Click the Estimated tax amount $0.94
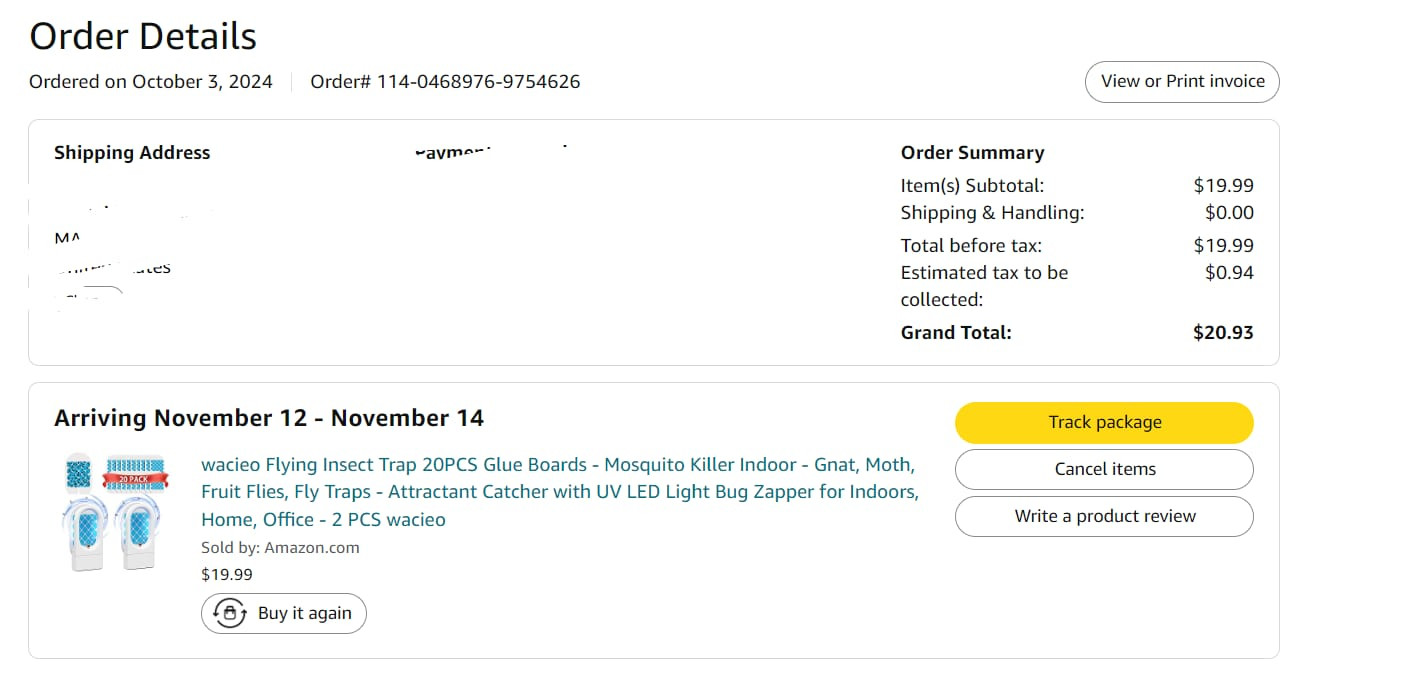This screenshot has width=1418, height=690. pyautogui.click(x=1229, y=273)
